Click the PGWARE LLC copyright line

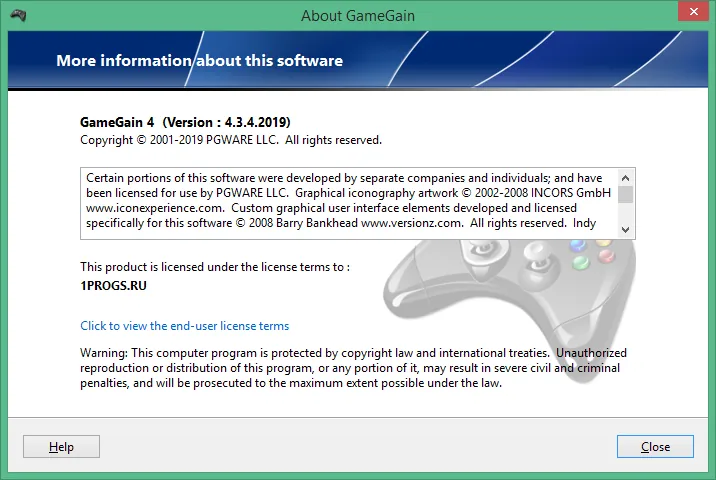coord(231,140)
